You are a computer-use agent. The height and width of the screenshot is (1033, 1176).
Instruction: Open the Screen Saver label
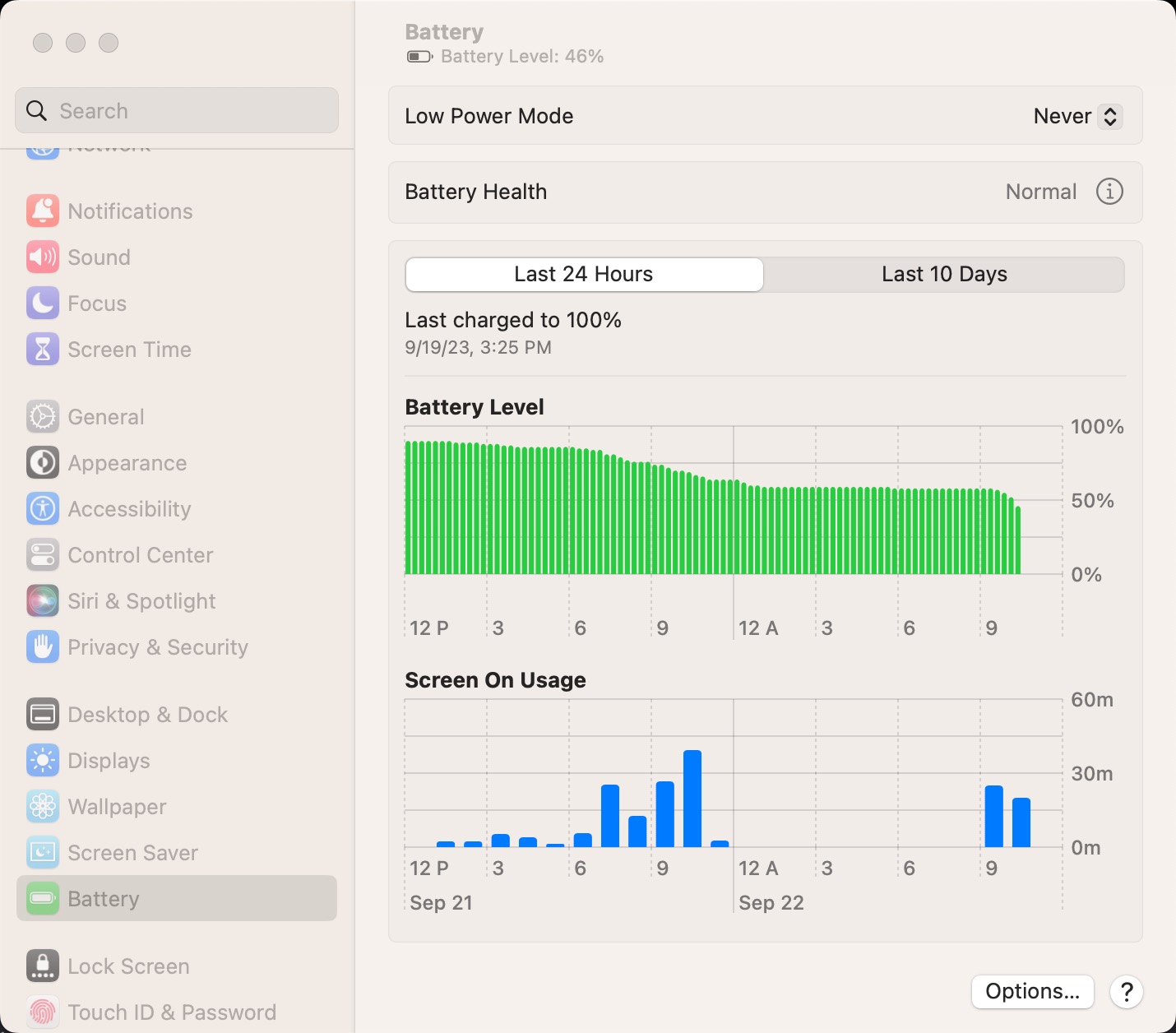pos(133,853)
